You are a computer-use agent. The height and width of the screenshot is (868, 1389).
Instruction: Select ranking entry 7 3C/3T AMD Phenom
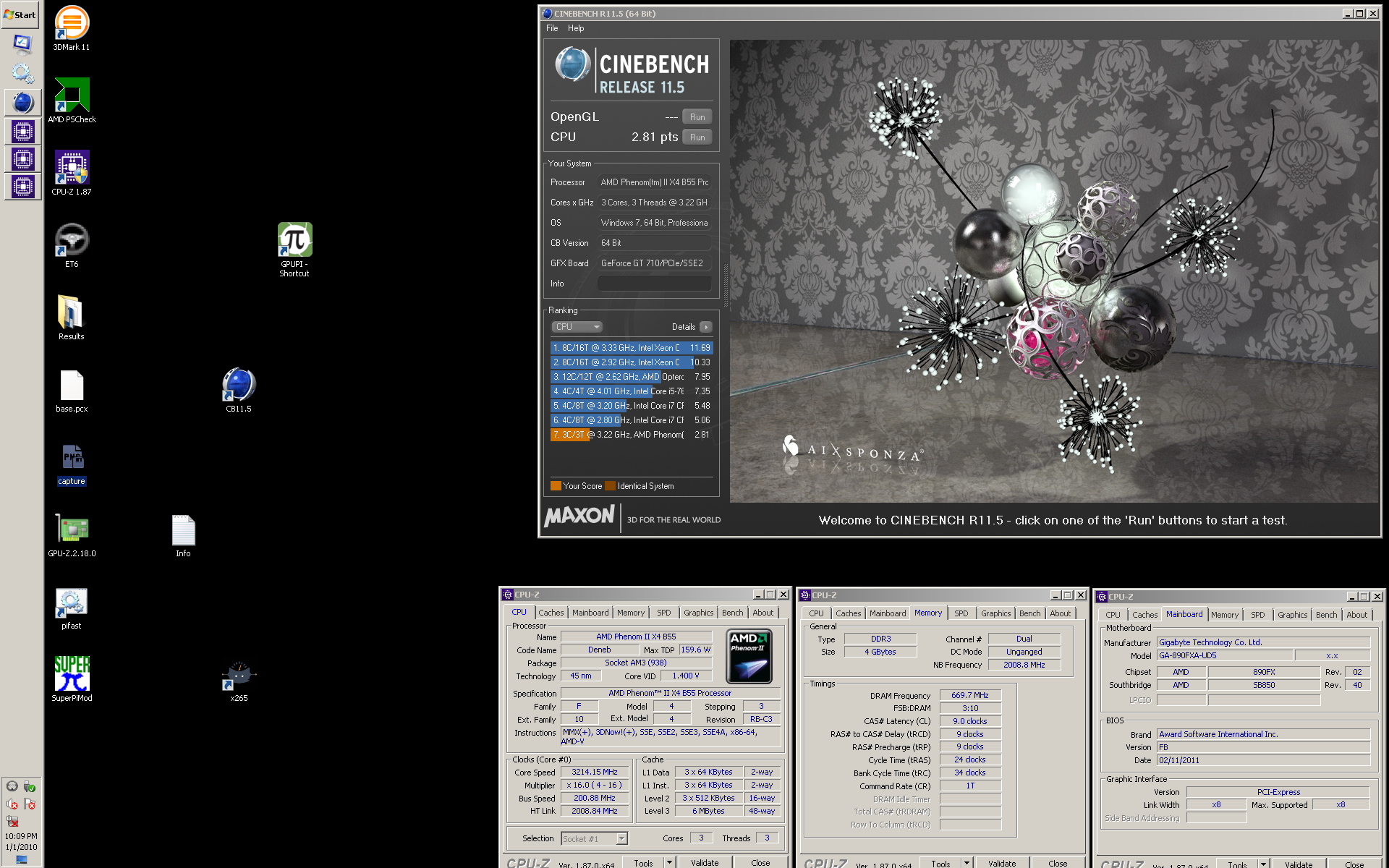pyautogui.click(x=632, y=435)
